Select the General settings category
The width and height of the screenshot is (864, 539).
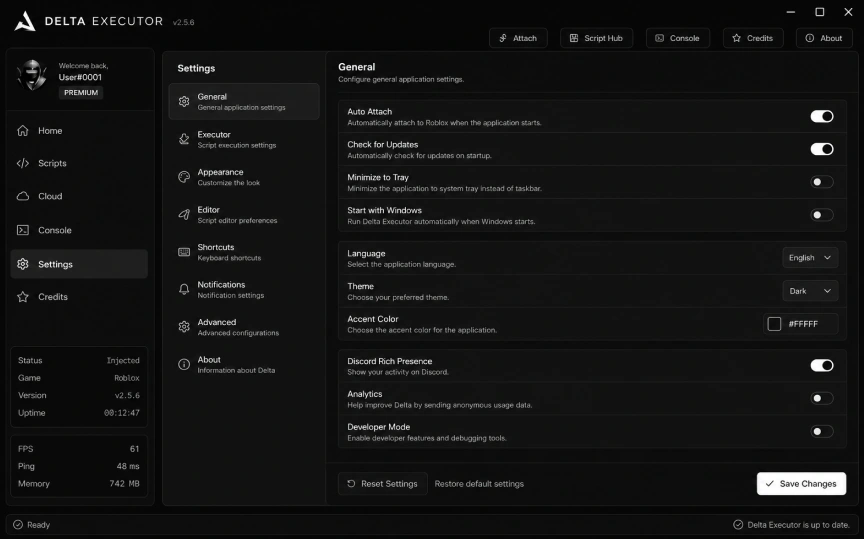(244, 101)
